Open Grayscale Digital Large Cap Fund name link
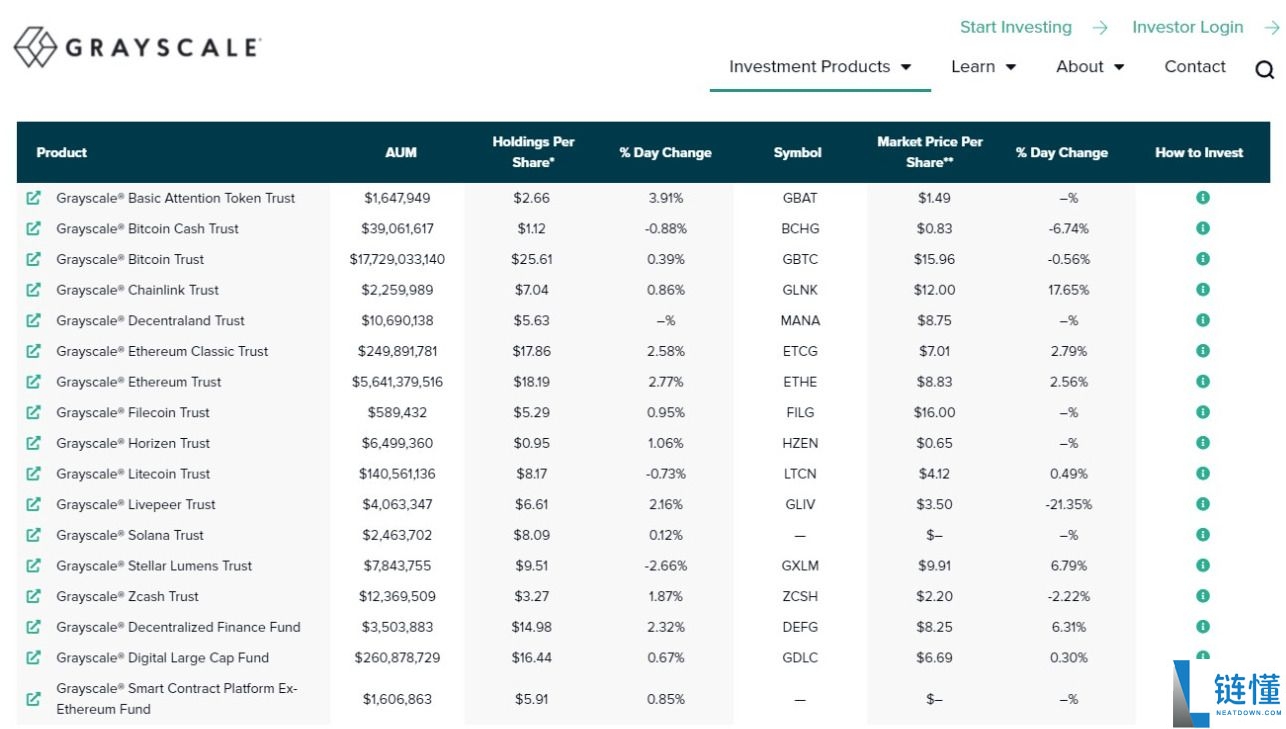Viewport: 1286px width, 729px height. pyautogui.click(x=162, y=658)
